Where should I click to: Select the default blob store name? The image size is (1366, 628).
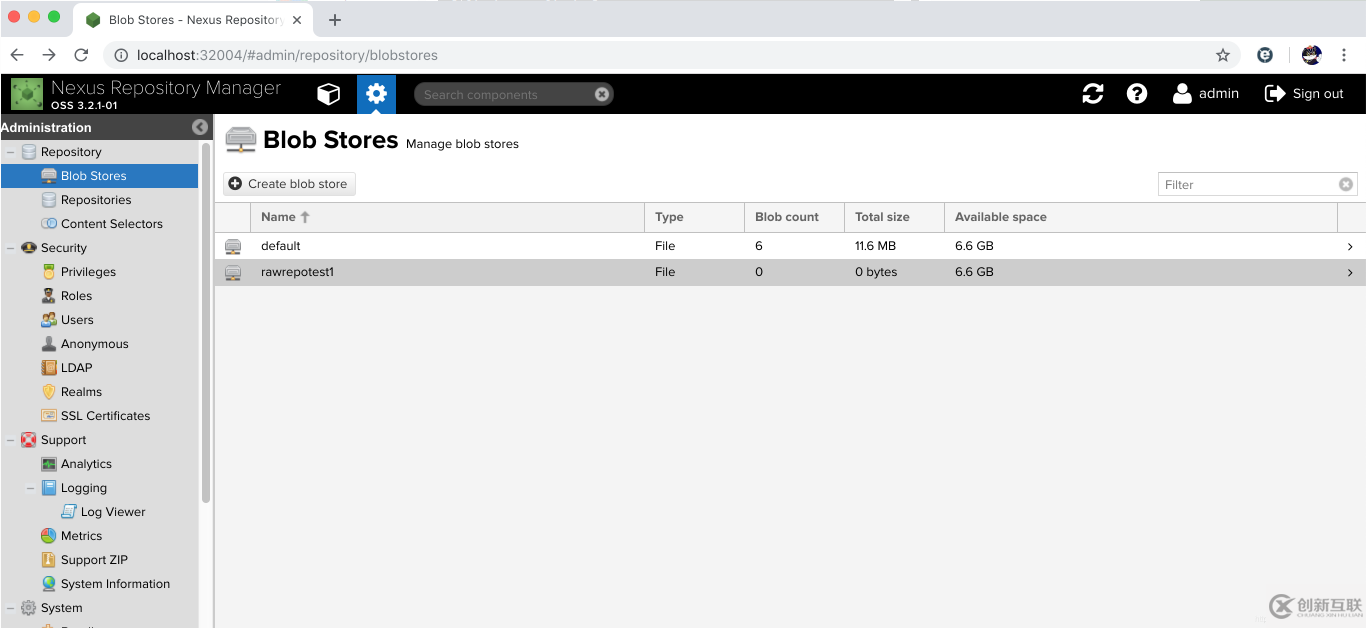tap(281, 246)
